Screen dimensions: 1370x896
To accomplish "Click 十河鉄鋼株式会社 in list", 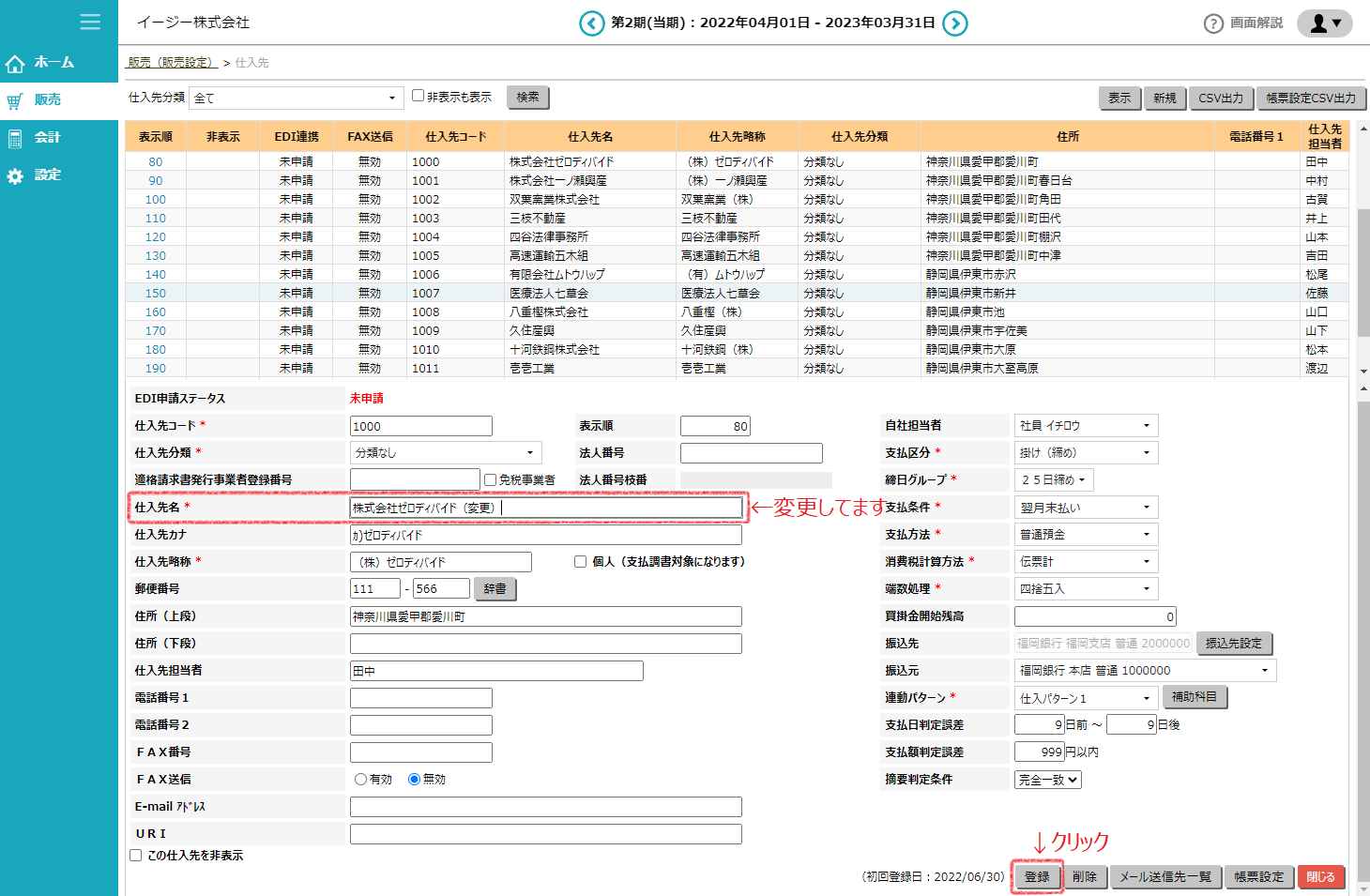I will coord(555,349).
